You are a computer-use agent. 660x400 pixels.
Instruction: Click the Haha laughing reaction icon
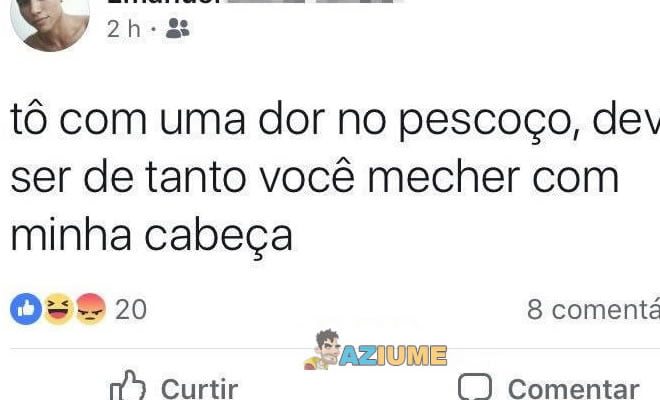59,309
